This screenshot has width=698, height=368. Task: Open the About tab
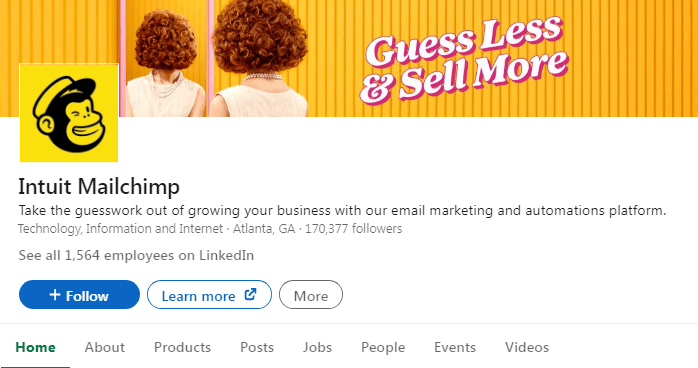point(105,347)
